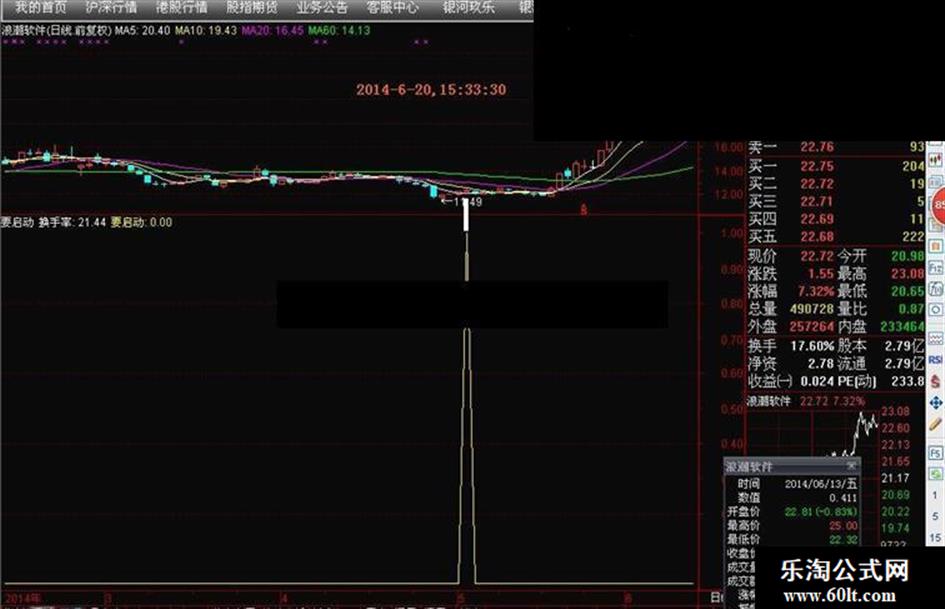Screen dimensions: 945x609
Task: Click the 内盘 value 233464
Action: point(902,326)
